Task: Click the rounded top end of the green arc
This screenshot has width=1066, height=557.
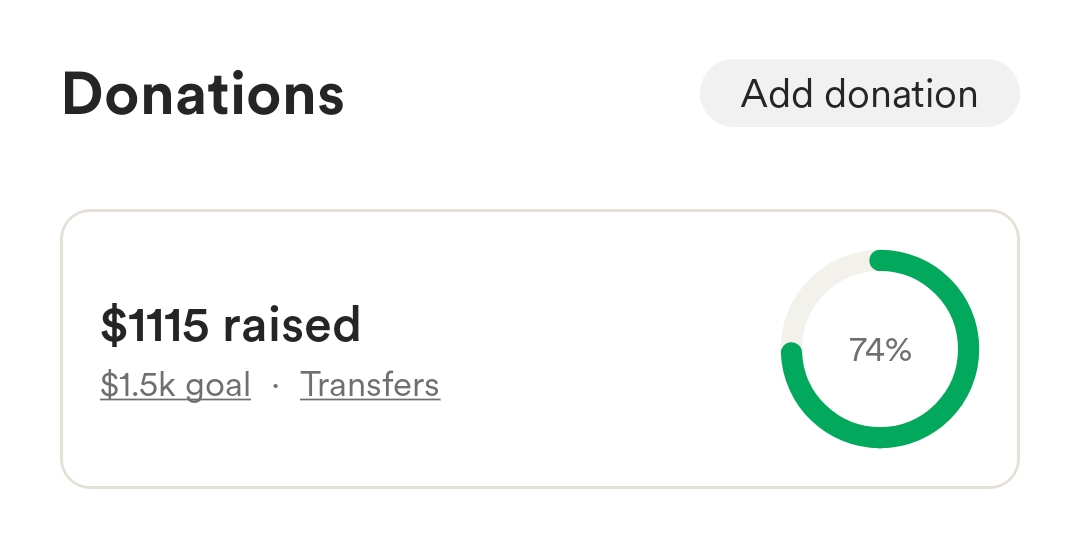Action: pyautogui.click(x=880, y=261)
